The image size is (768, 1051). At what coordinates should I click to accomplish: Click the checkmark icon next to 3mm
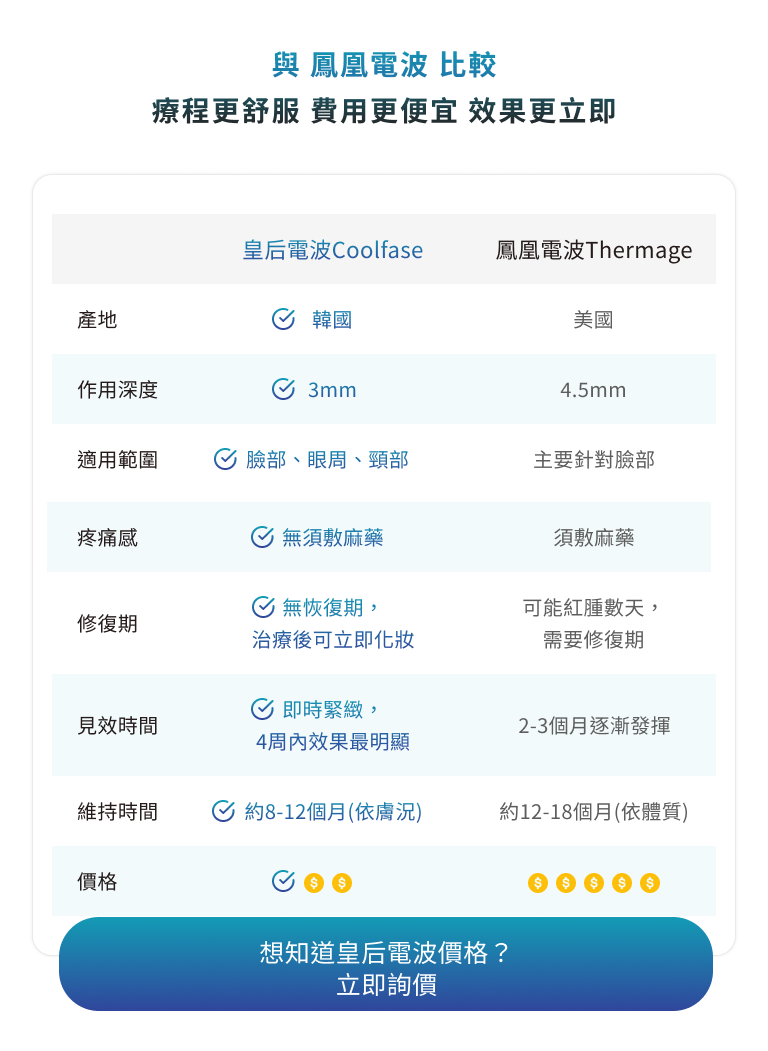click(283, 389)
